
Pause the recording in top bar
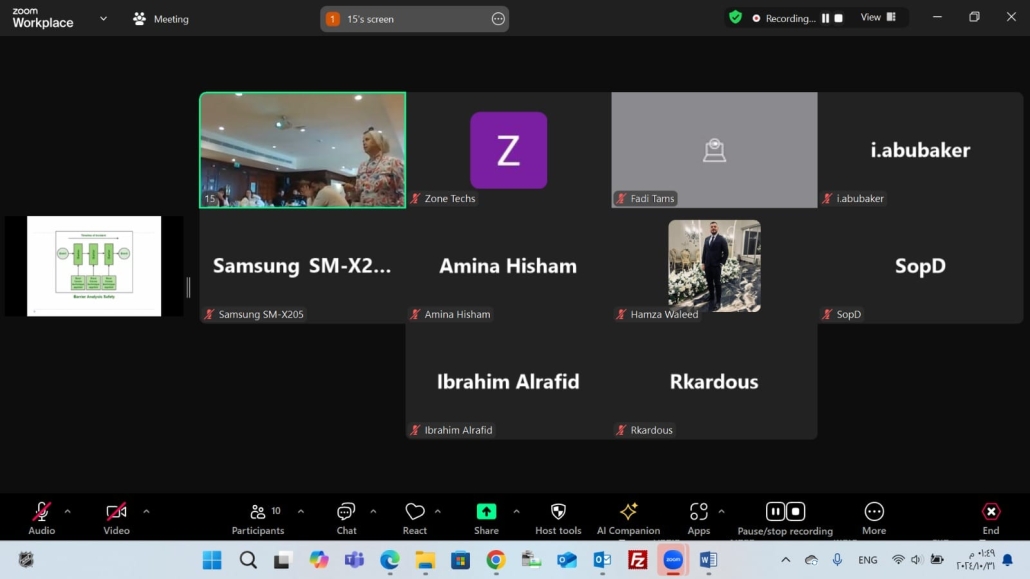click(x=825, y=18)
